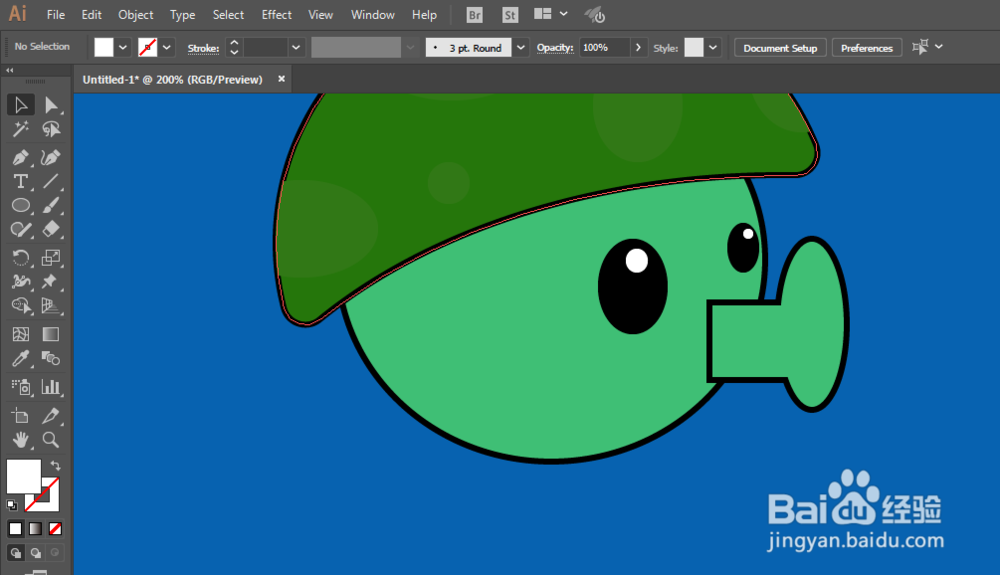Reset to default fill and stroke
This screenshot has height=575, width=1000.
12,505
